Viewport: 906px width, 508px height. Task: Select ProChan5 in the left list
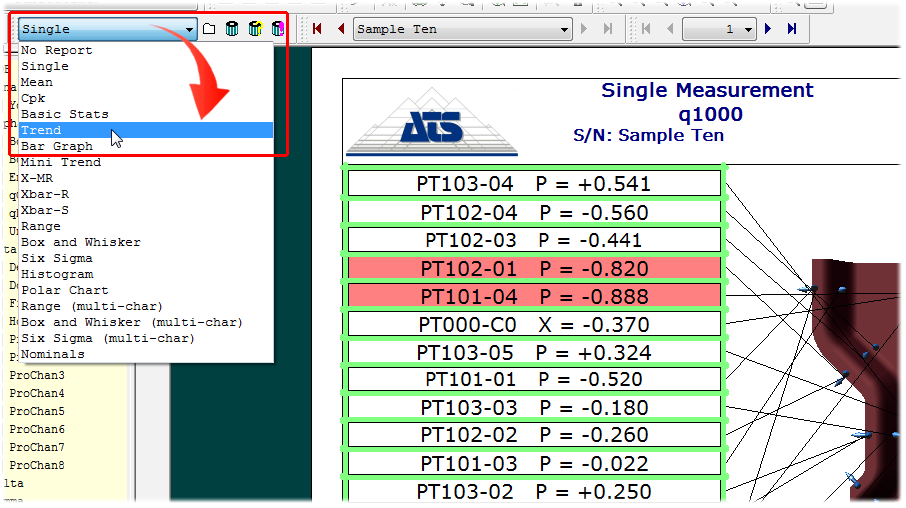tap(37, 411)
